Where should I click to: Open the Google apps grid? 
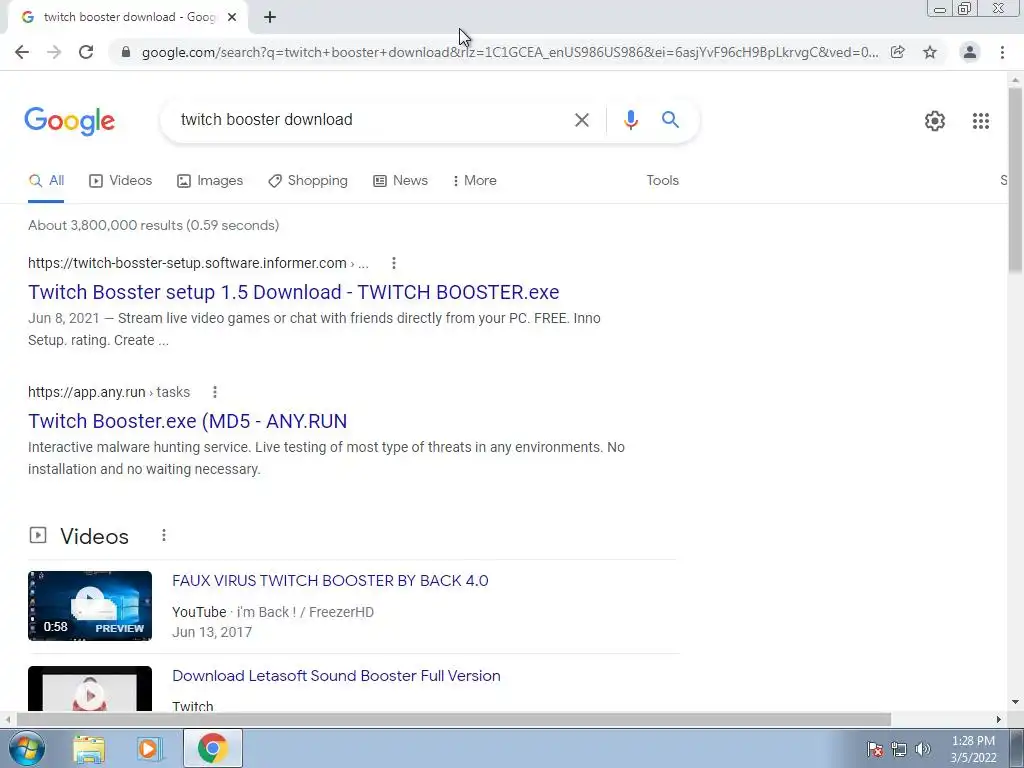980,121
